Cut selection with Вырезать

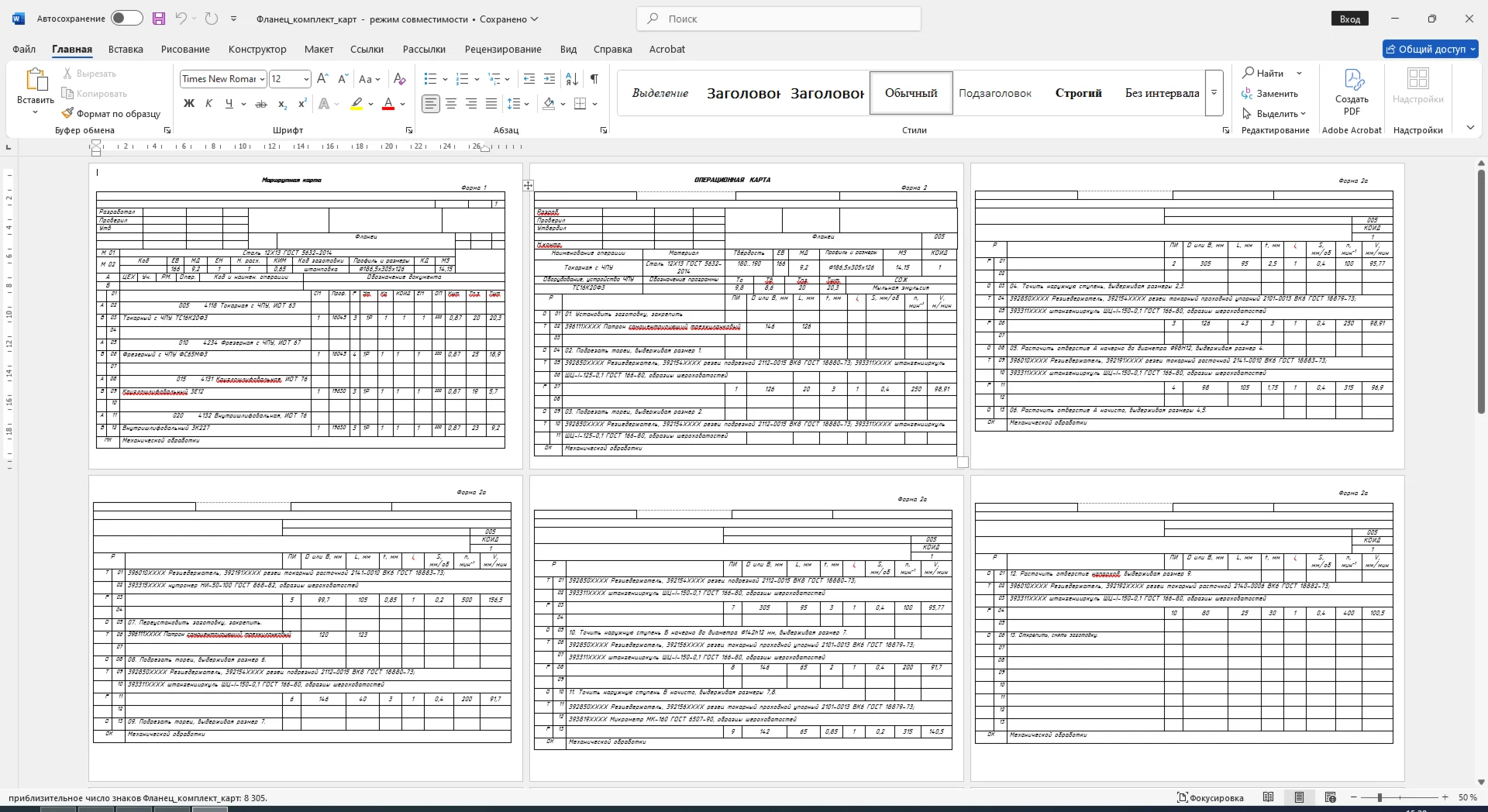pos(89,74)
